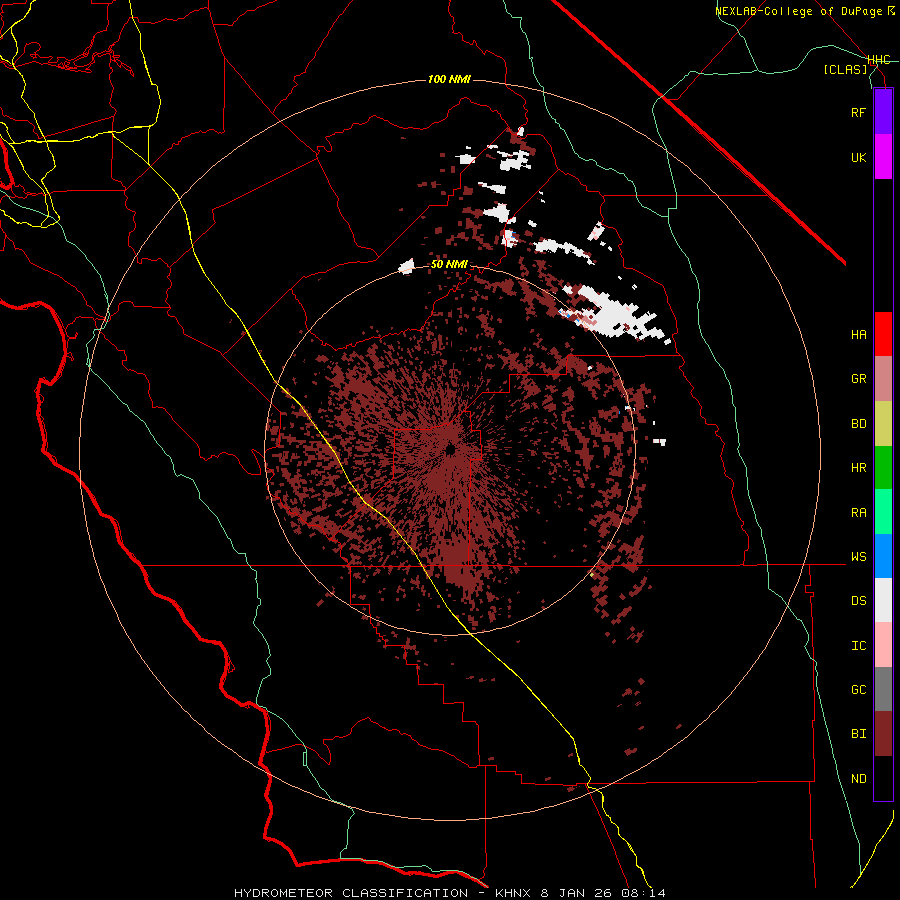Click the 100 NMI range ring label
The height and width of the screenshot is (900, 900).
coord(449,79)
